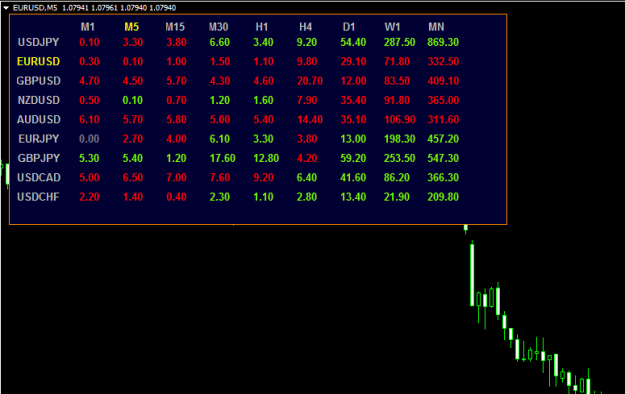Click the NZDUSD pair label
The width and height of the screenshot is (625, 394).
click(x=38, y=100)
